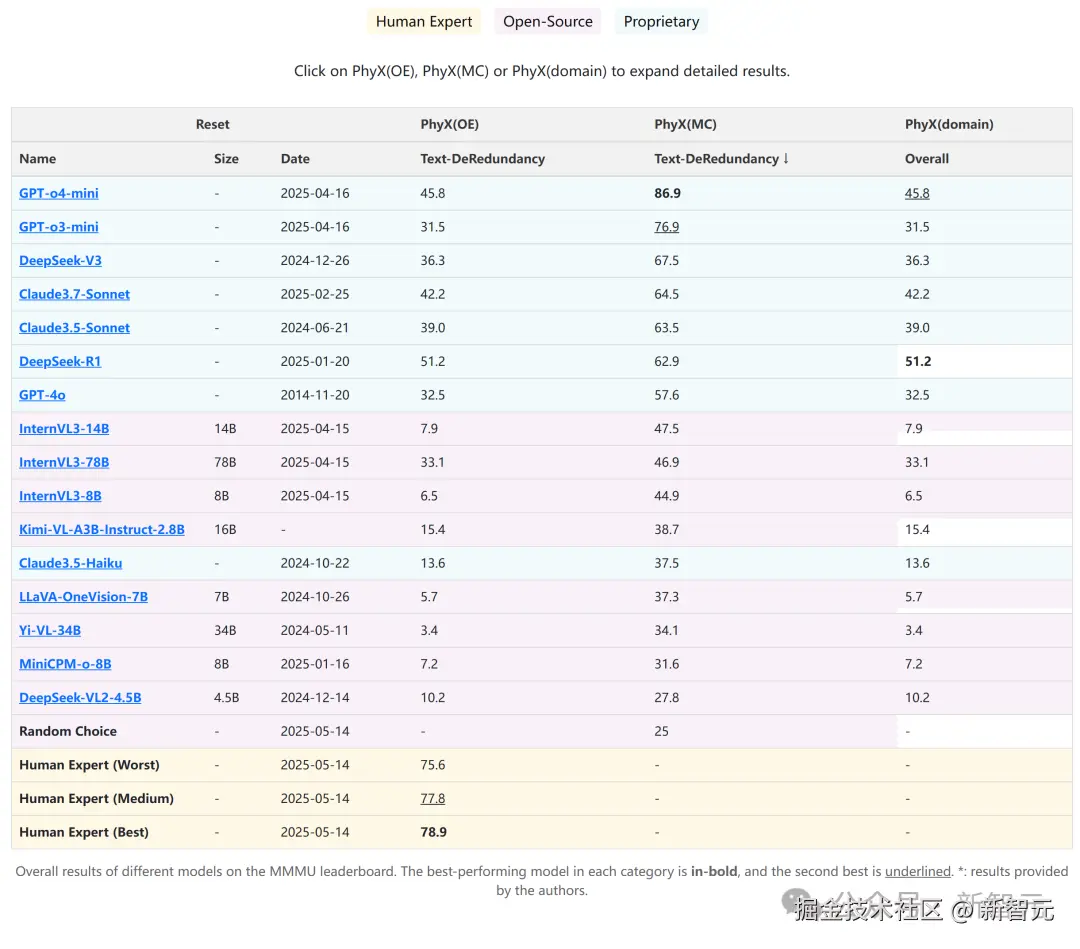This screenshot has height=949, width=1080.
Task: Open the InternVL3-14B link
Action: click(64, 429)
